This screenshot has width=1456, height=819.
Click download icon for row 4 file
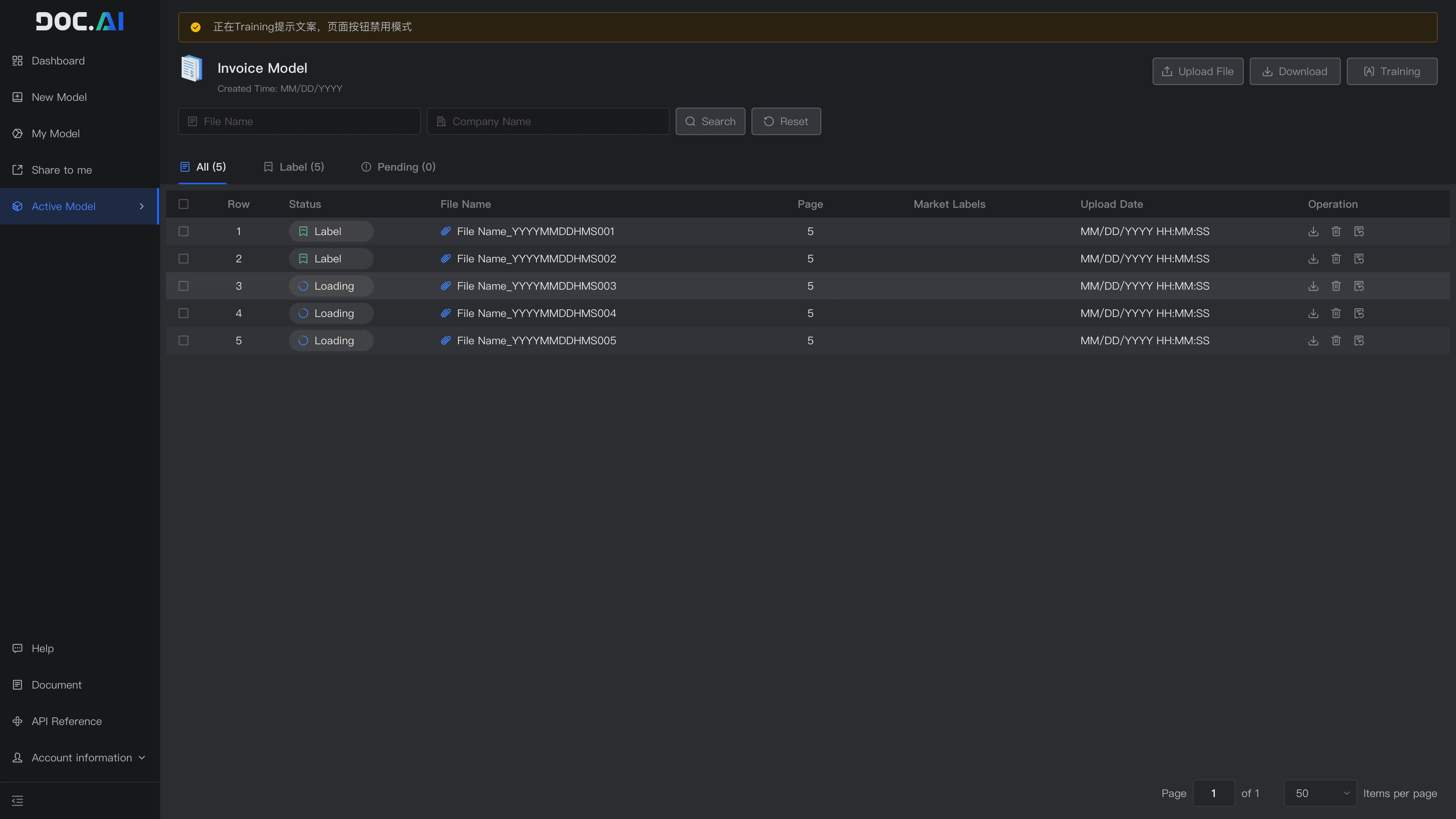click(1313, 313)
